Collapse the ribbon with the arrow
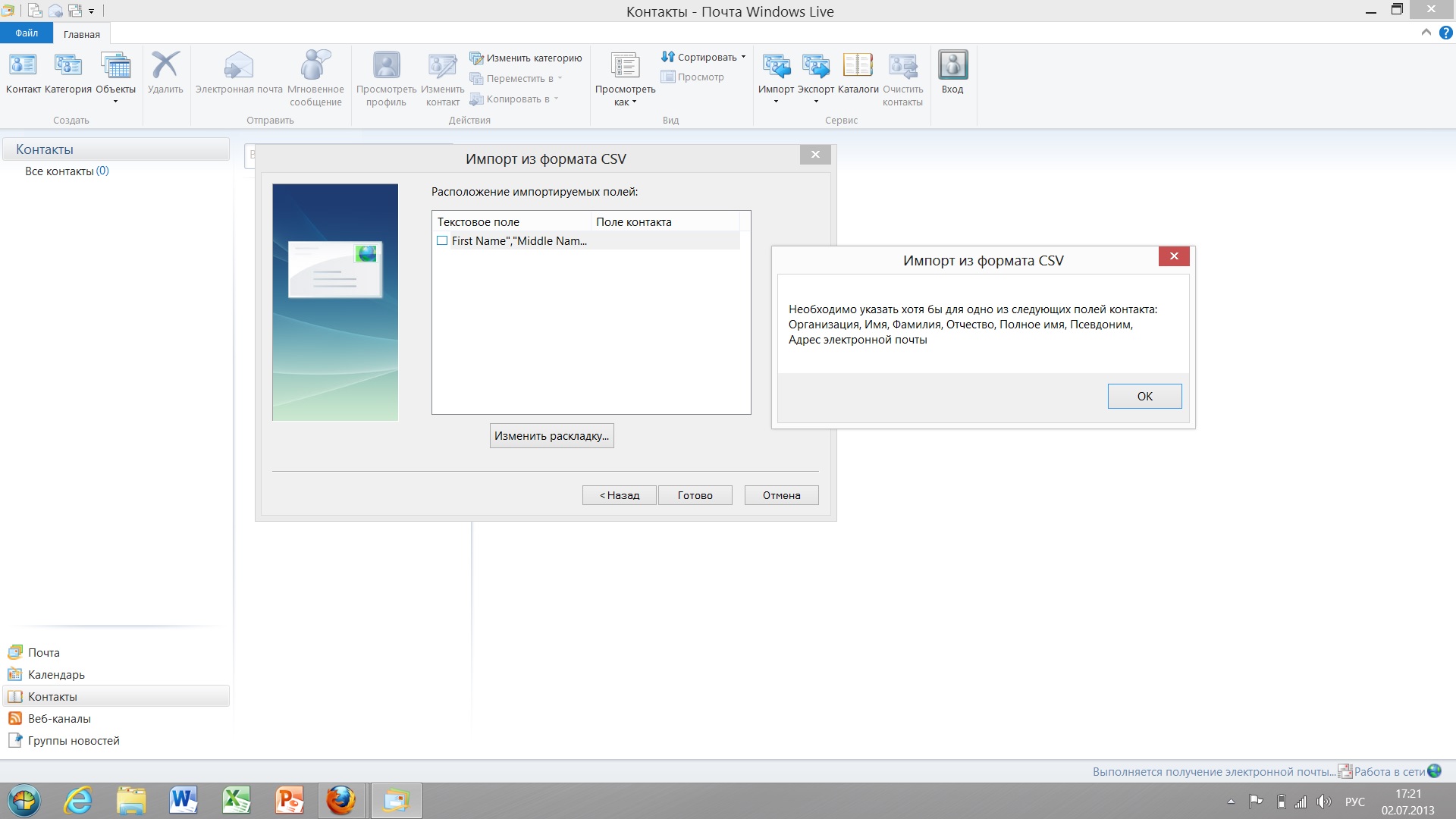The image size is (1456, 819). 1426,33
